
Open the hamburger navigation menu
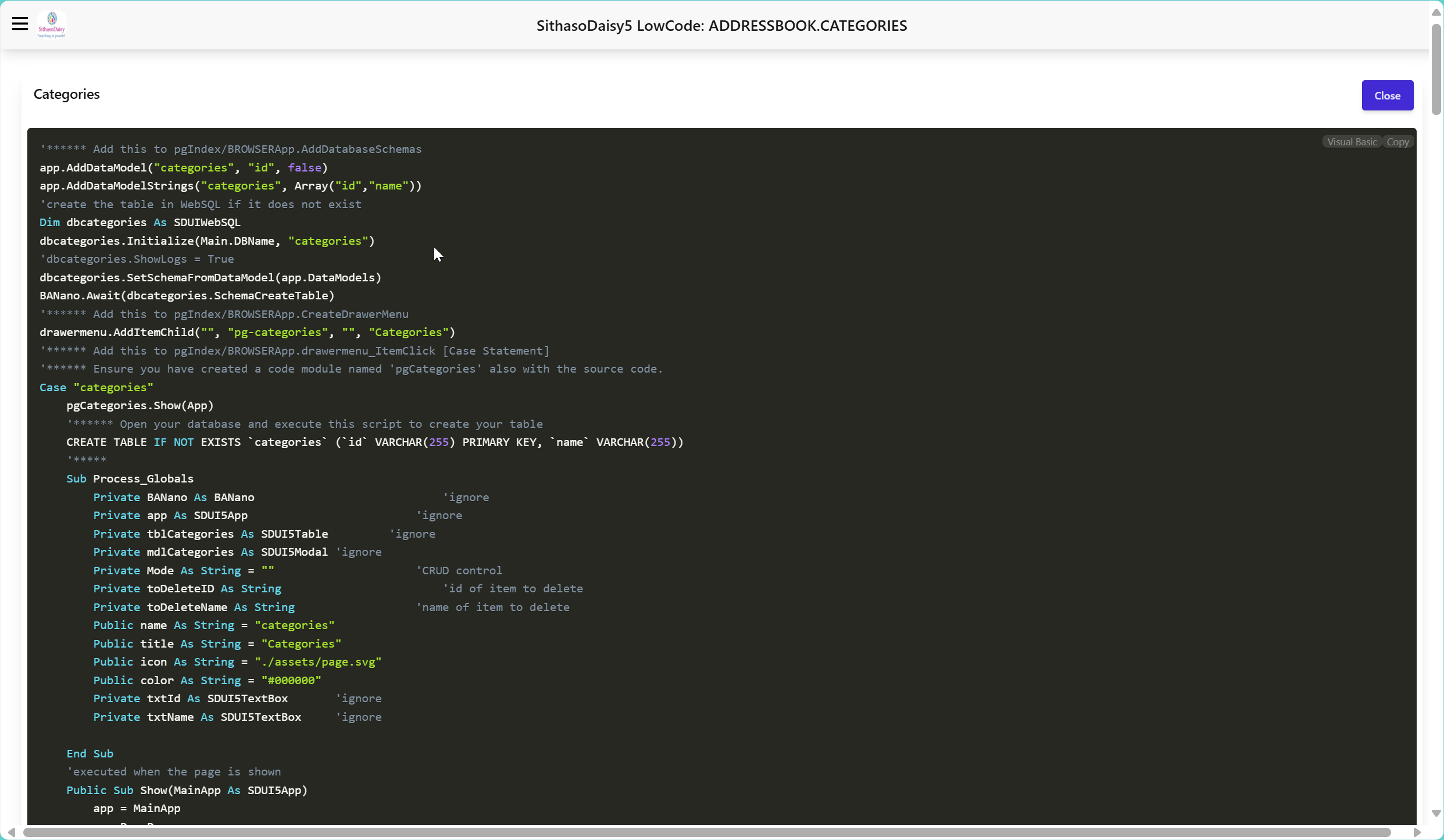tap(20, 24)
